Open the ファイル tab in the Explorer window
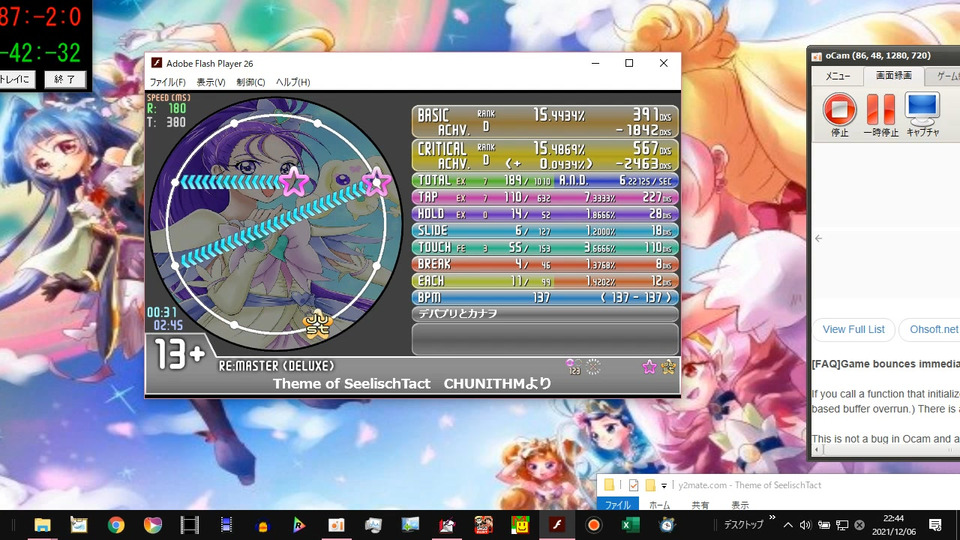Image resolution: width=960 pixels, height=540 pixels. click(618, 505)
